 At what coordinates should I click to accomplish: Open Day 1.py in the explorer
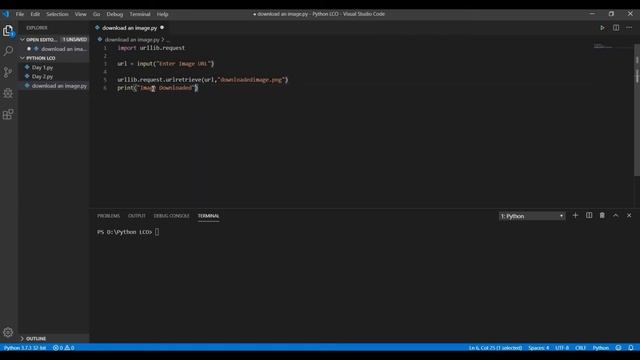coord(42,67)
